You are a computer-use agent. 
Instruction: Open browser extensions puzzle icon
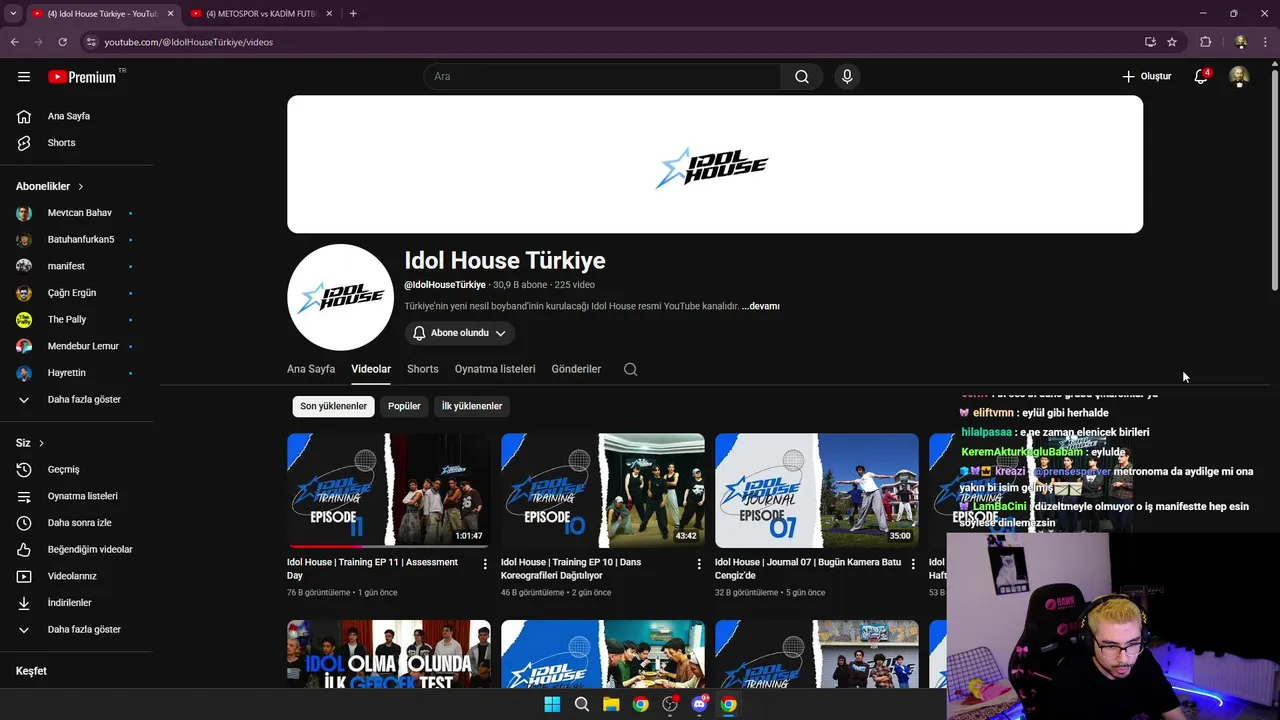click(x=1206, y=42)
